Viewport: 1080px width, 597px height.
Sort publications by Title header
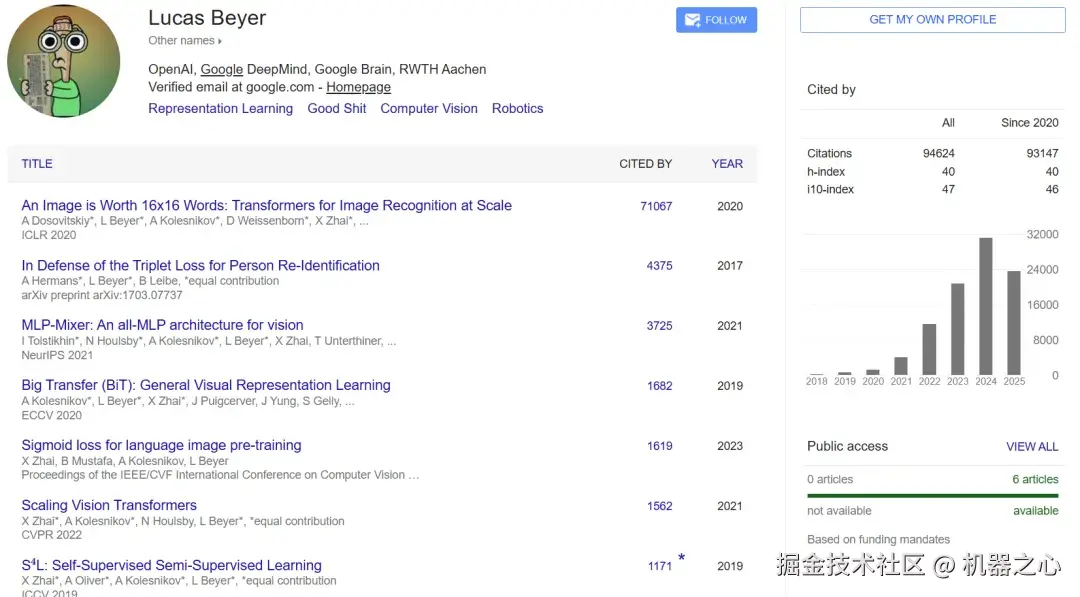click(37, 163)
